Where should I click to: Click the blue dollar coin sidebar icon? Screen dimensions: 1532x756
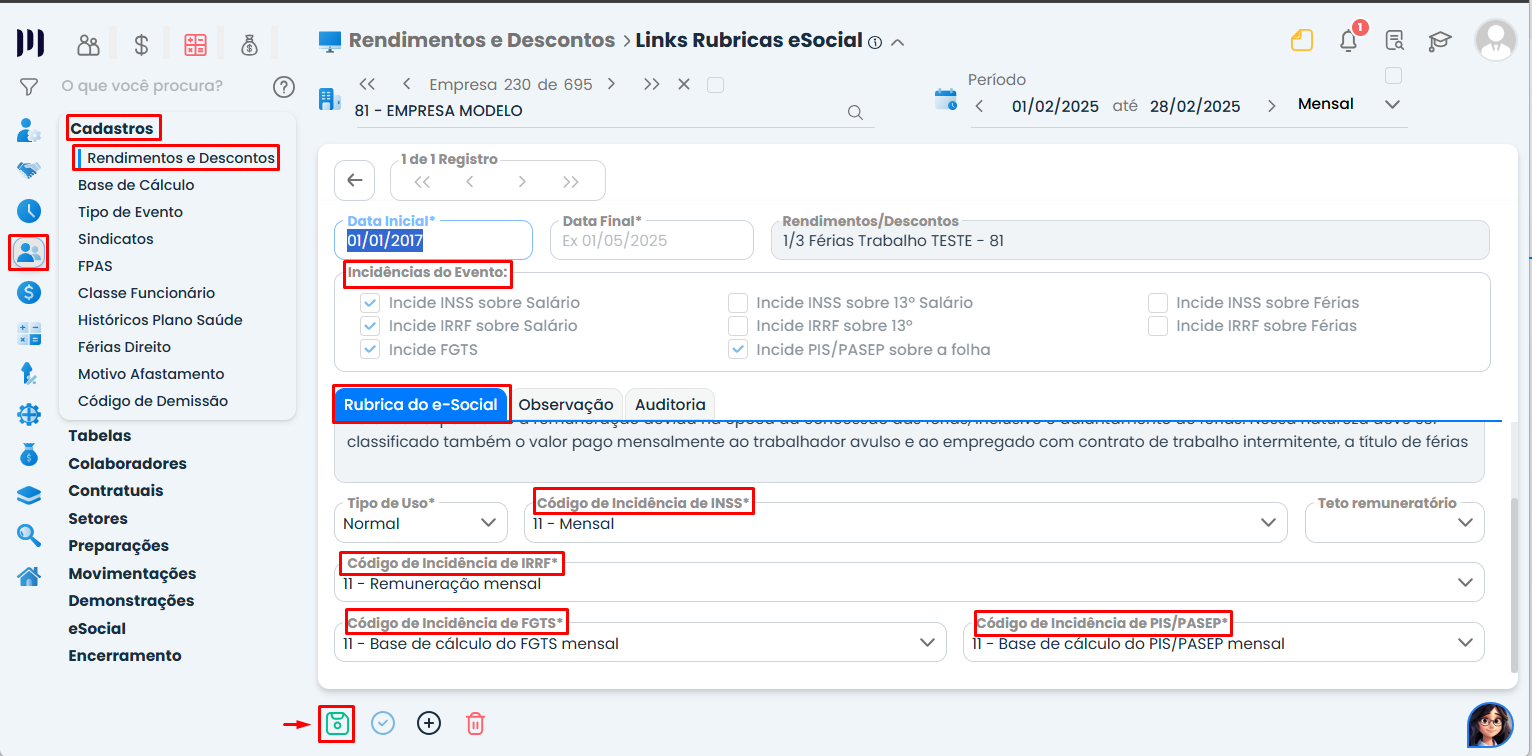coord(29,292)
